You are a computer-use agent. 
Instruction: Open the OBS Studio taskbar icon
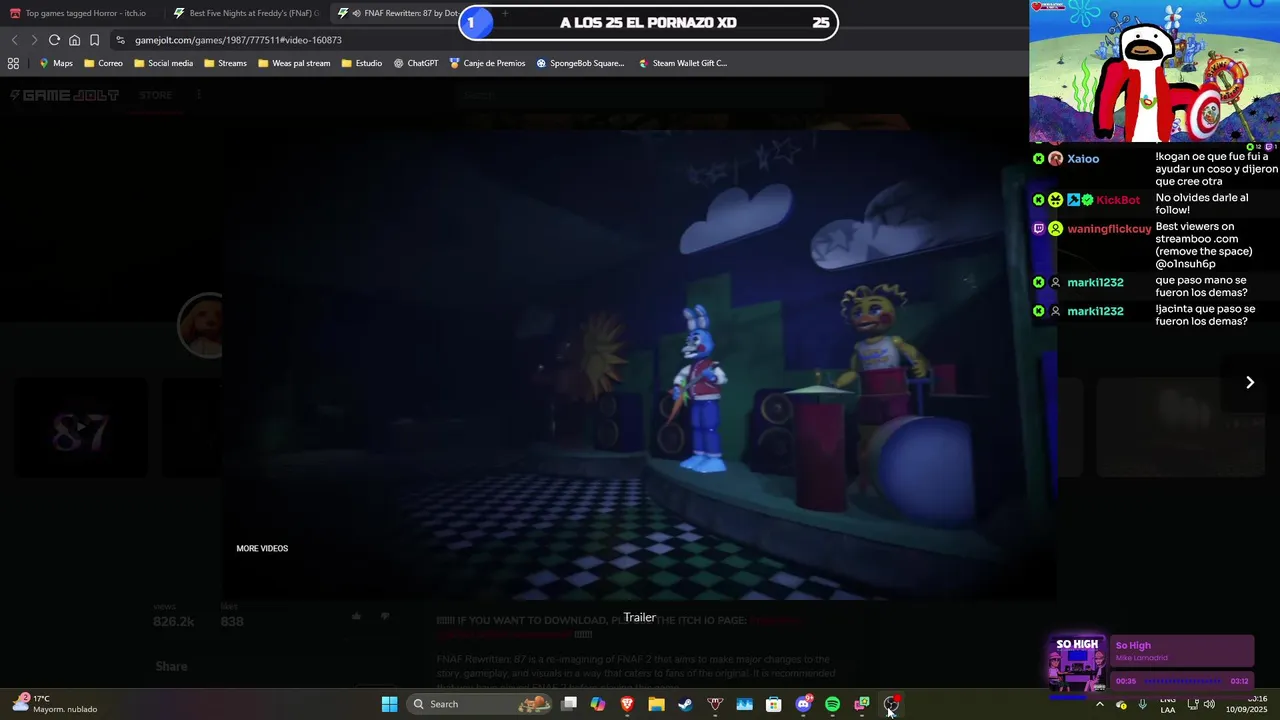(891, 704)
